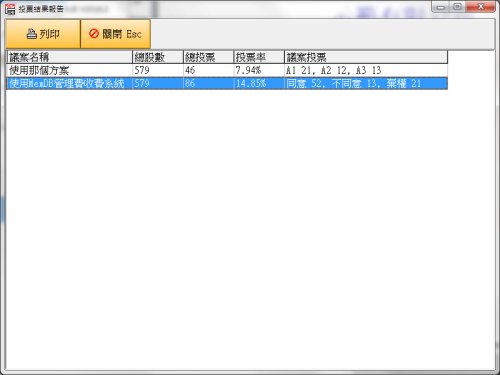Click the 關閉 Esc button
Viewport: 500px width, 375px height.
(x=115, y=34)
